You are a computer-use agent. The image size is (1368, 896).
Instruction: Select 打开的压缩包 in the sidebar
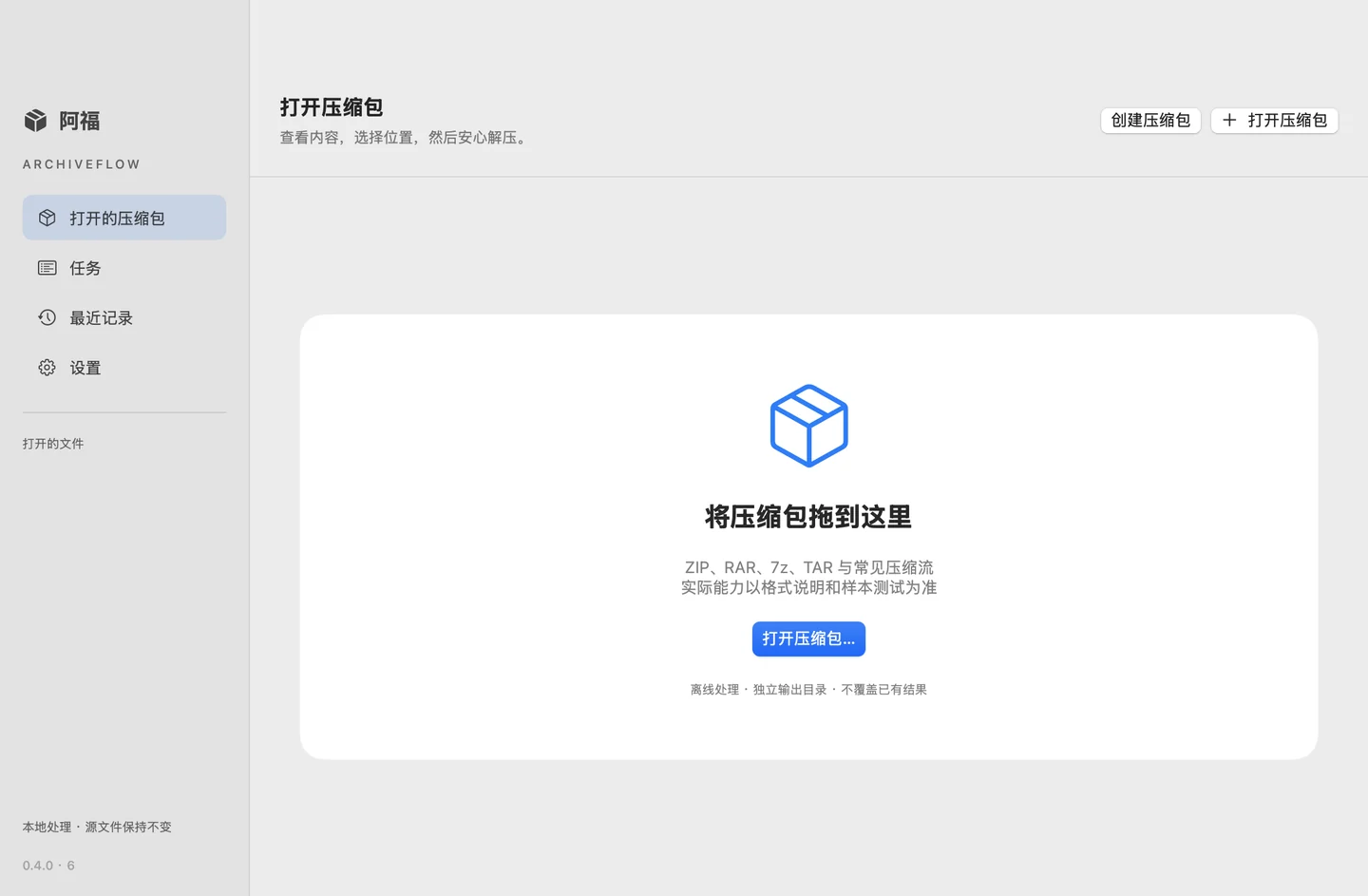(124, 218)
